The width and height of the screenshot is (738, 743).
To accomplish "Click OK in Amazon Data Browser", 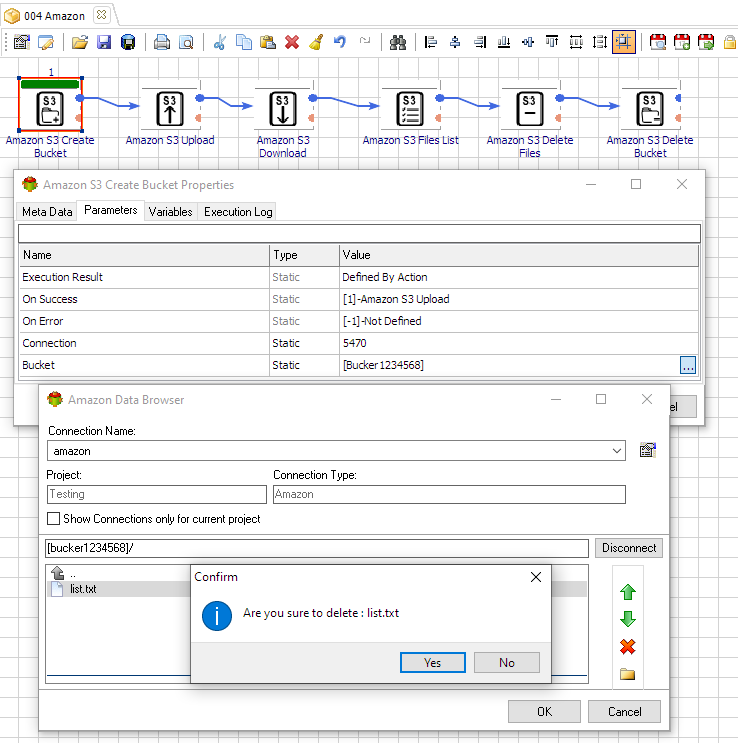I will click(544, 712).
